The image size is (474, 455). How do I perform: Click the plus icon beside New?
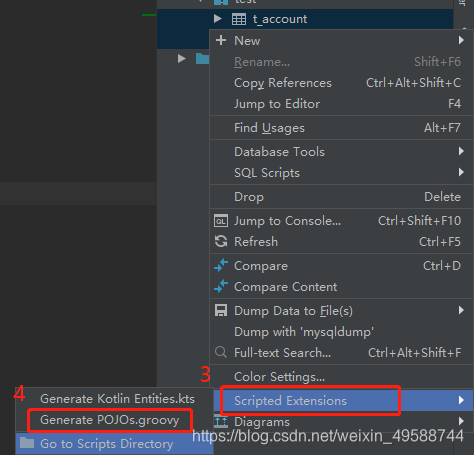[221, 40]
